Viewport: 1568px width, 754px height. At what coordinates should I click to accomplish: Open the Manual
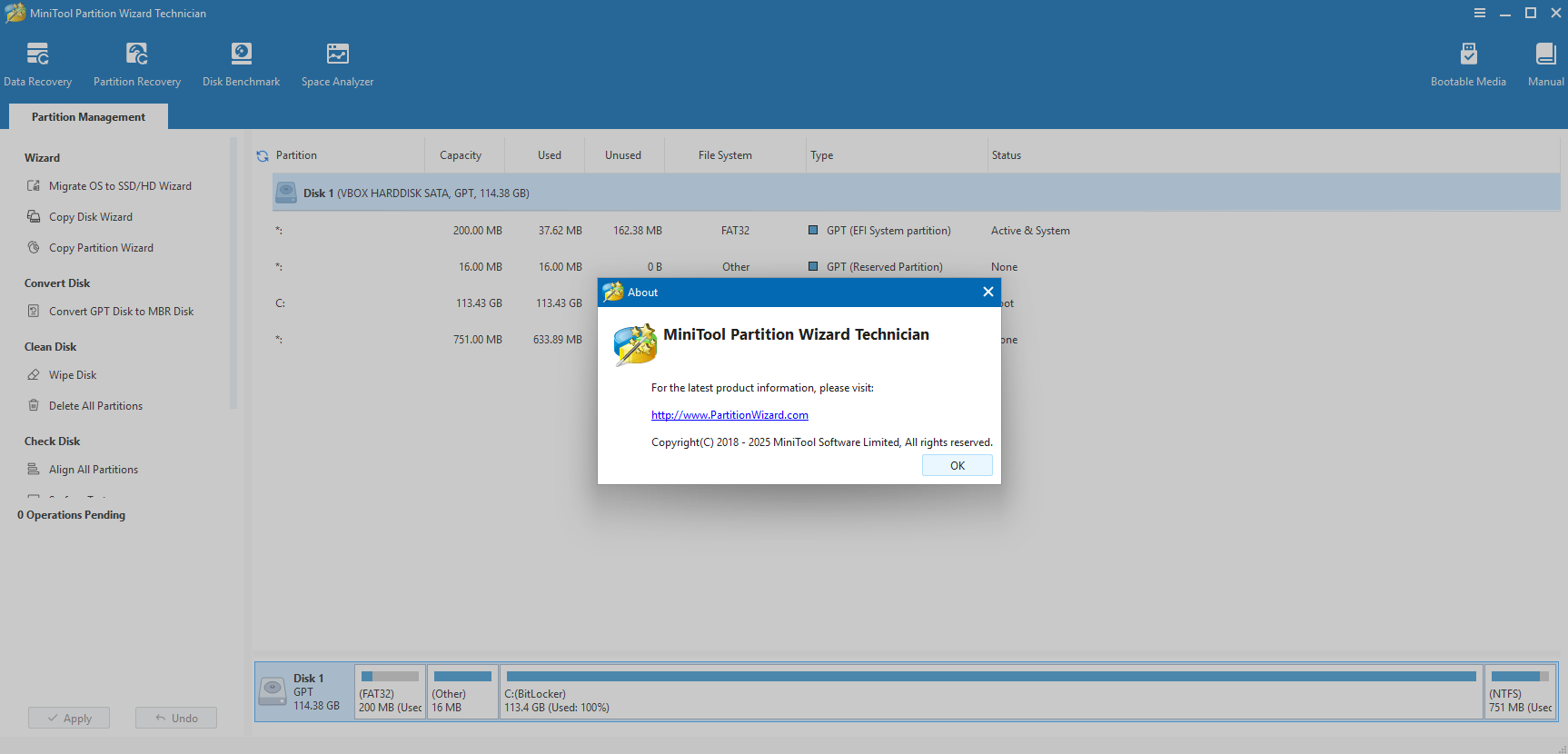pyautogui.click(x=1545, y=64)
